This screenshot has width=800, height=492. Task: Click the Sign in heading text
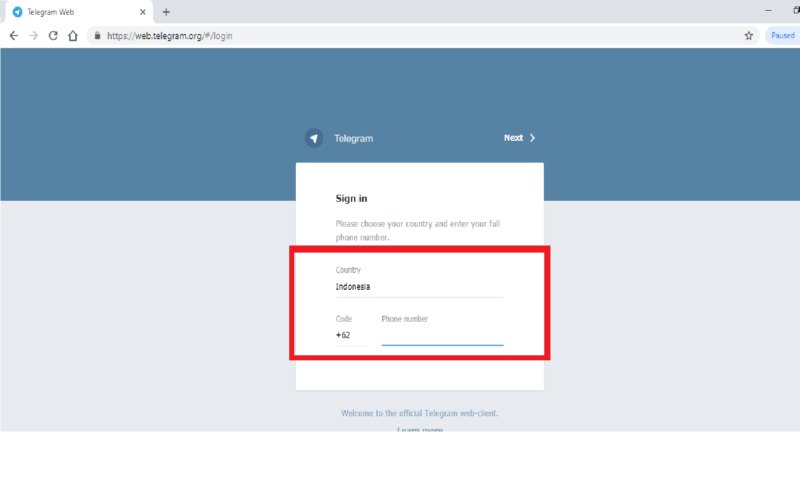pyautogui.click(x=351, y=199)
